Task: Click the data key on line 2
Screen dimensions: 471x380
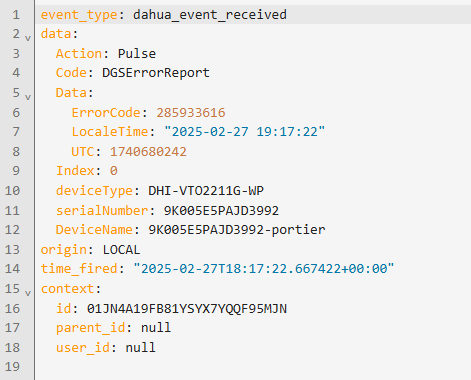Action: click(x=56, y=34)
